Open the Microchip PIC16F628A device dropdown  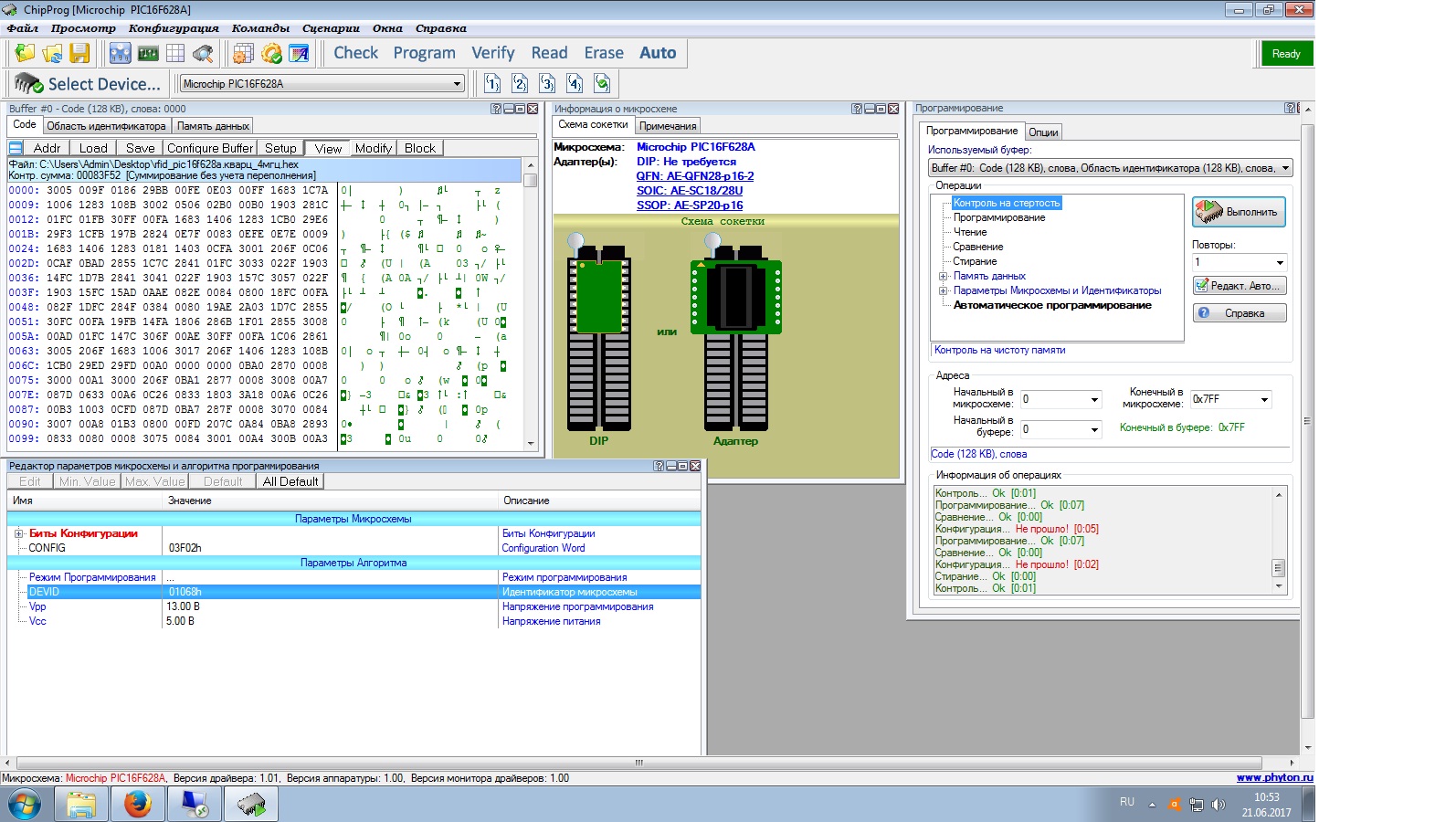458,83
